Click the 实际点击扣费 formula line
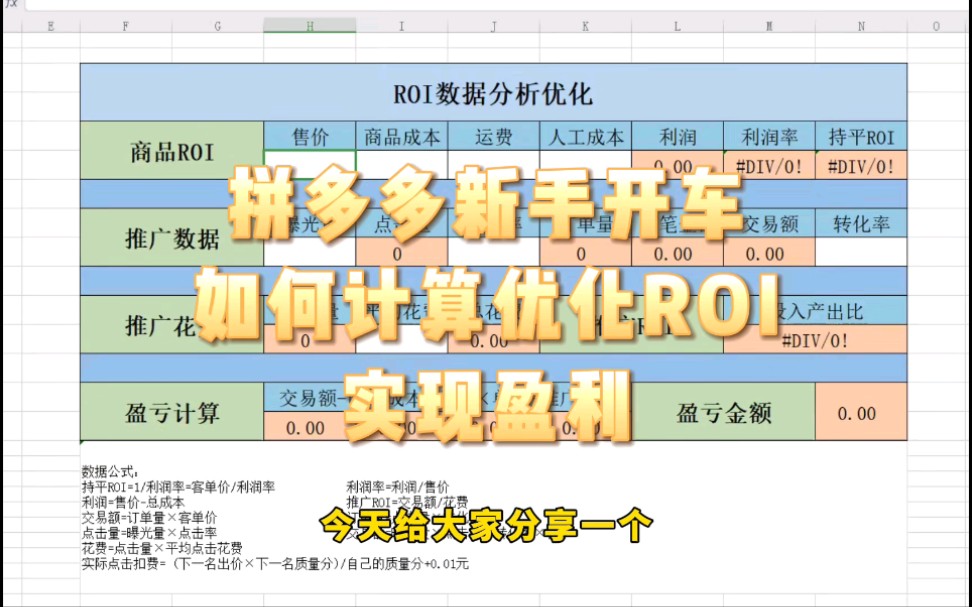Screen dimensions: 972x607 pos(275,564)
